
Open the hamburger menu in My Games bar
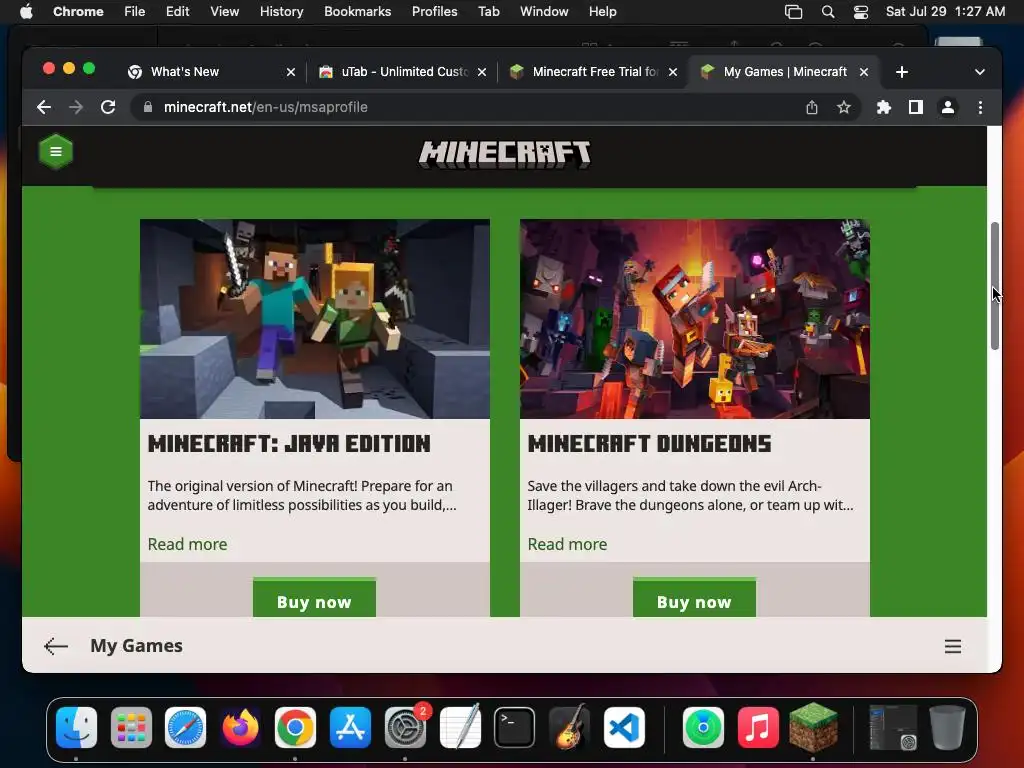click(x=953, y=646)
